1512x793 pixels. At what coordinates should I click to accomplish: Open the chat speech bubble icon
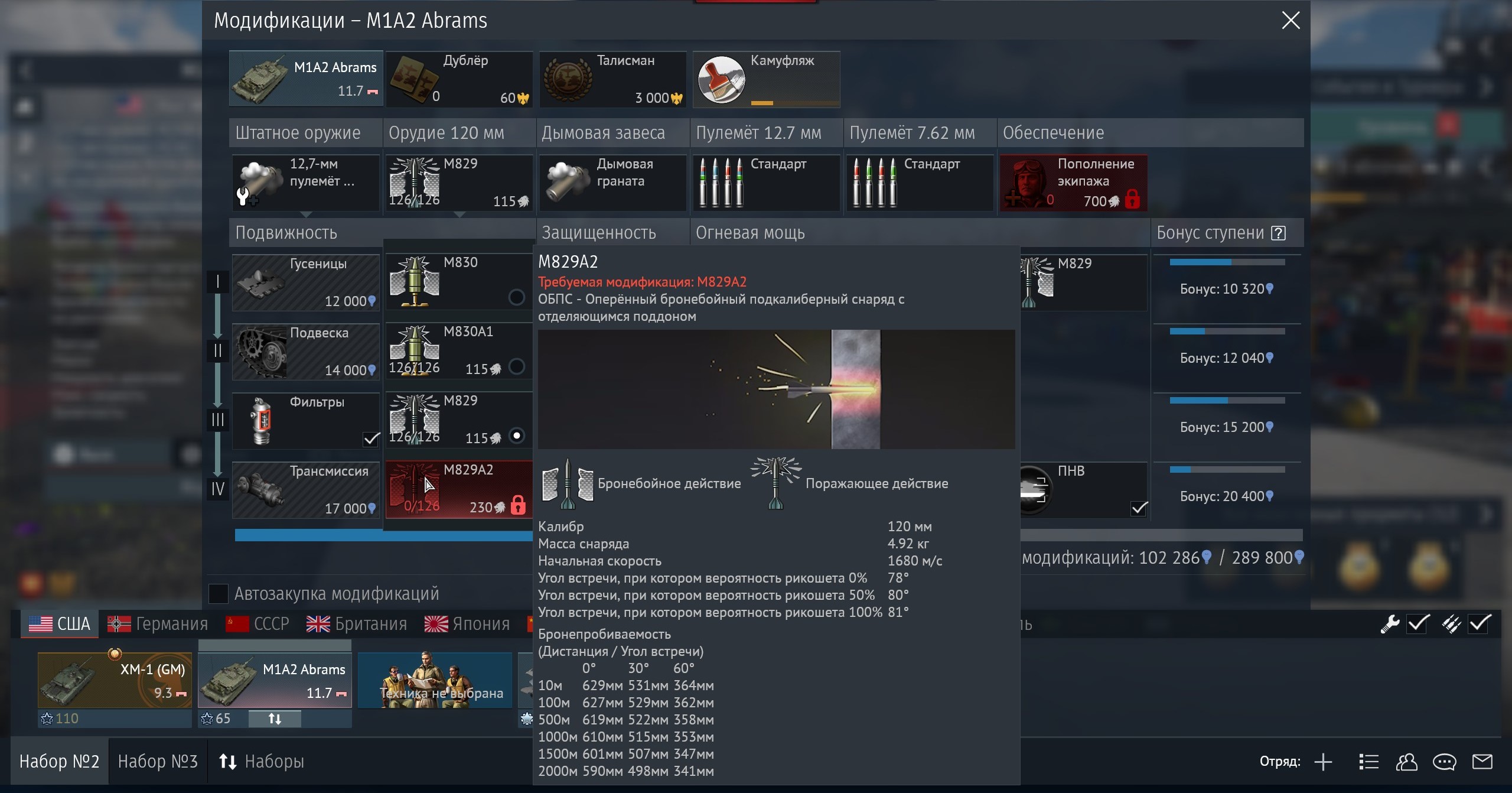pyautogui.click(x=1444, y=762)
